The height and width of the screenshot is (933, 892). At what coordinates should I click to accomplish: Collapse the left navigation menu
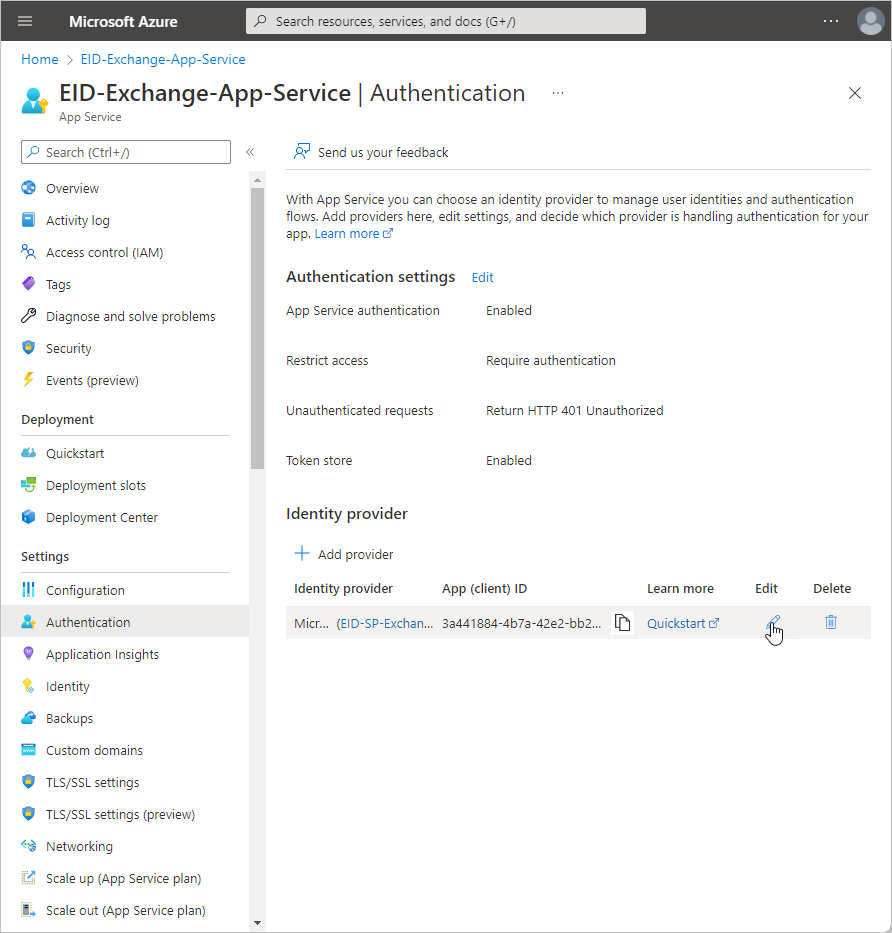pyautogui.click(x=250, y=152)
